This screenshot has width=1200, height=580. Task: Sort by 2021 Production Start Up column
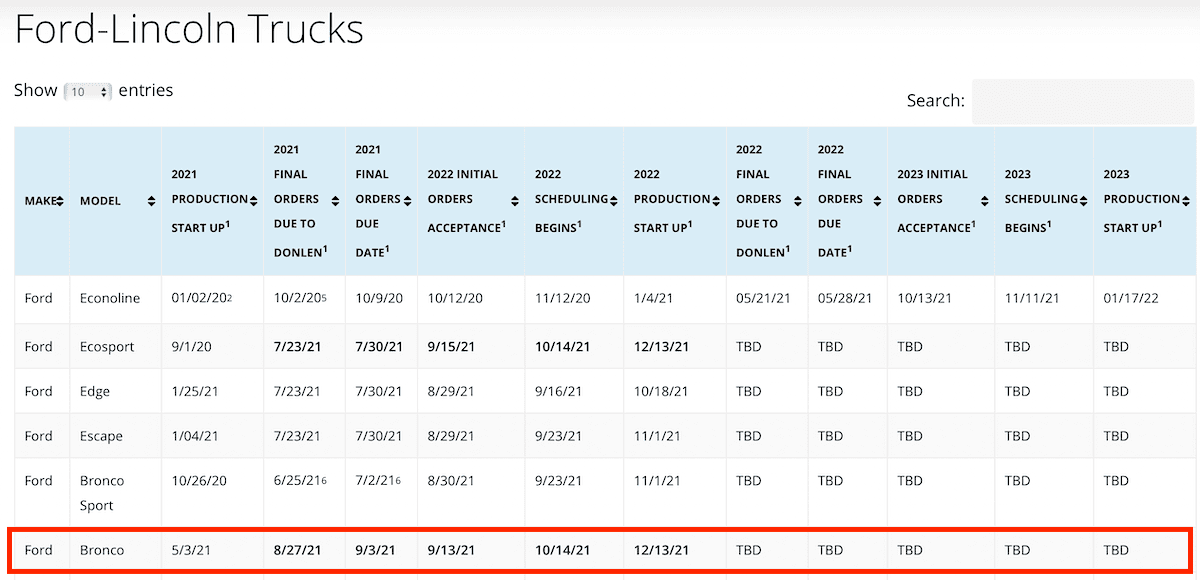[x=254, y=200]
